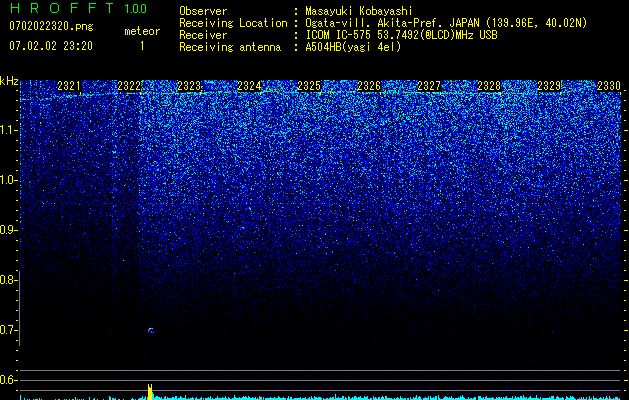This screenshot has height=400, width=629.
Task: Click filename 0702022320.png
Action: pyautogui.click(x=51, y=27)
